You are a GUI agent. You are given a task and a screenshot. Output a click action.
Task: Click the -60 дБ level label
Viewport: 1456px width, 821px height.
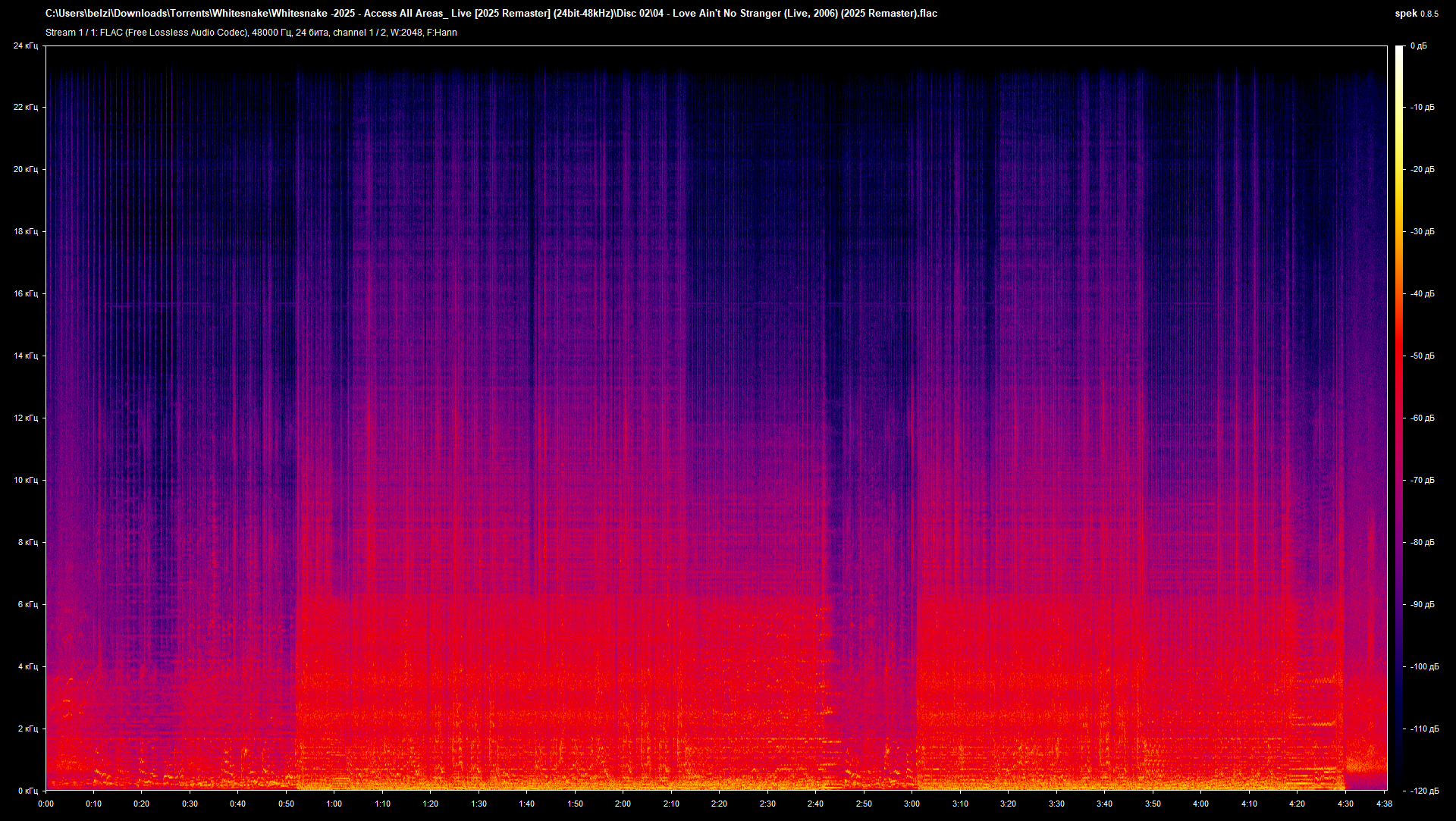point(1422,418)
